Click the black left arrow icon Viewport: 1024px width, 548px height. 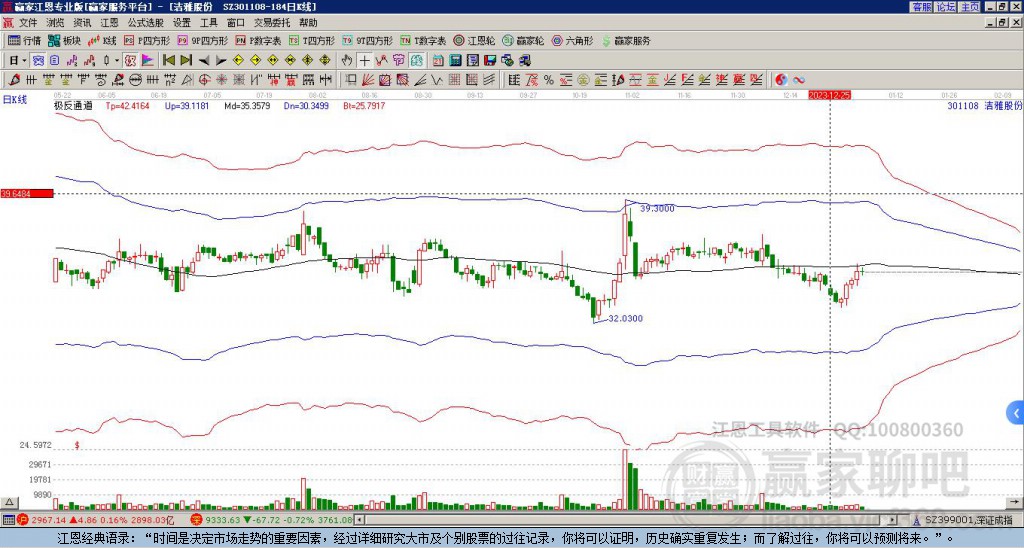203,60
